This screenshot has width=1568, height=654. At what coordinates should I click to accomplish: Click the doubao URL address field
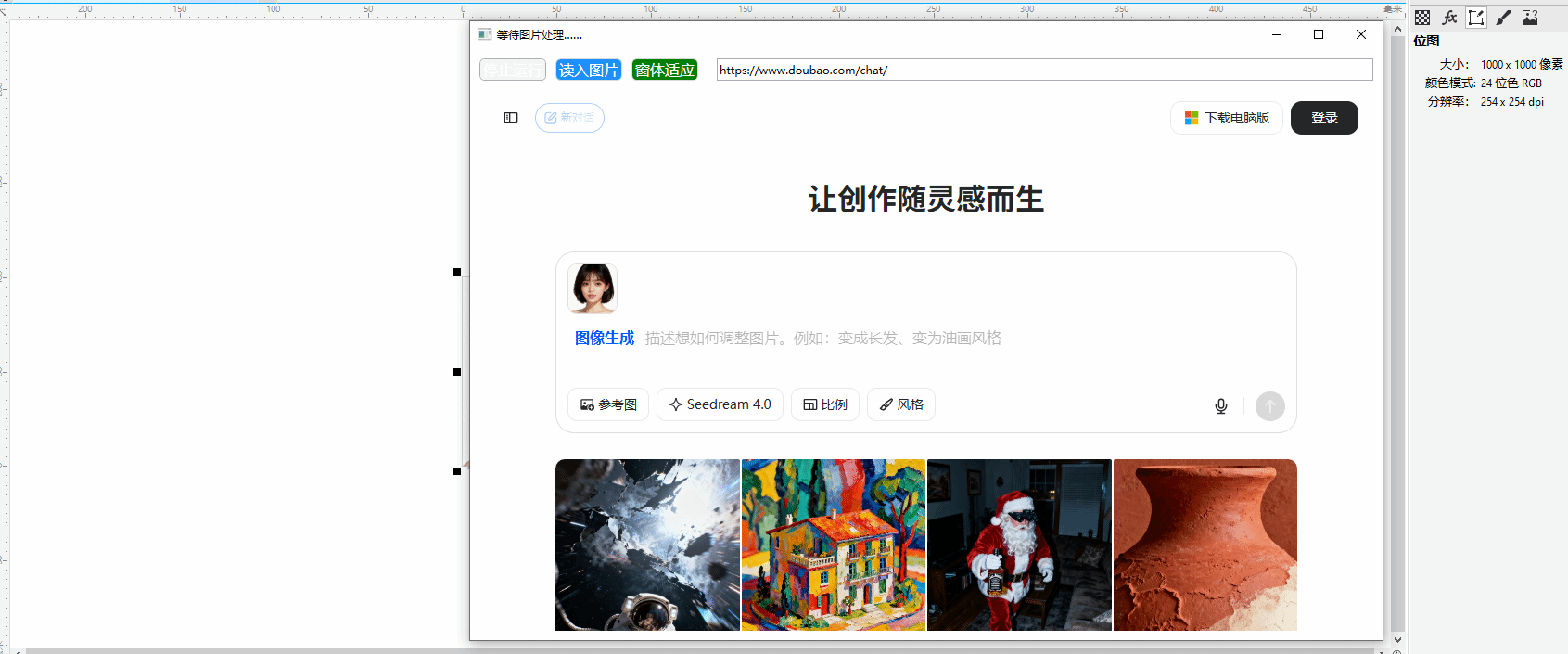click(x=1043, y=70)
